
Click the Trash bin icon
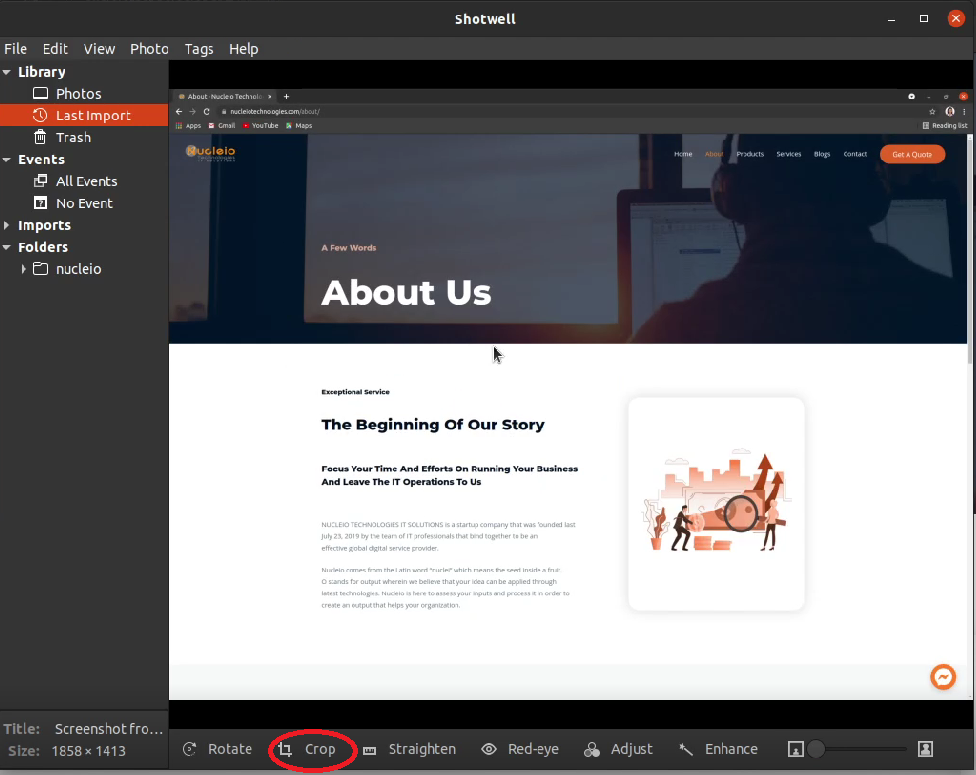tap(40, 137)
